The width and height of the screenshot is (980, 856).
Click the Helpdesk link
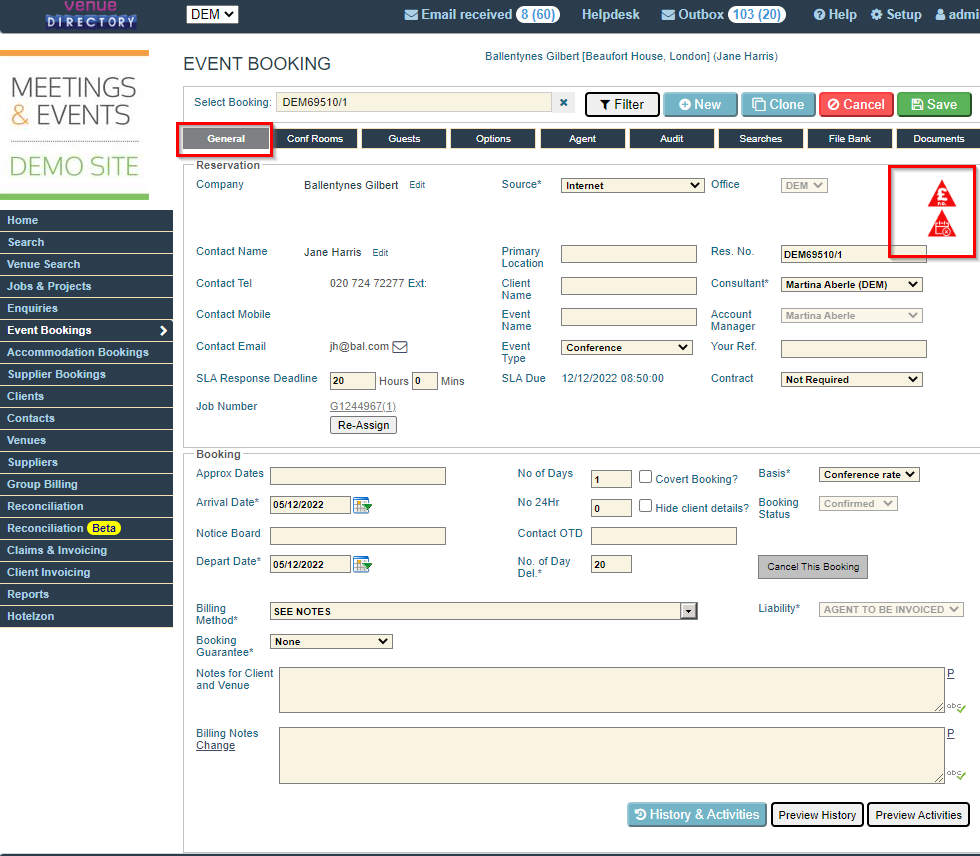610,14
